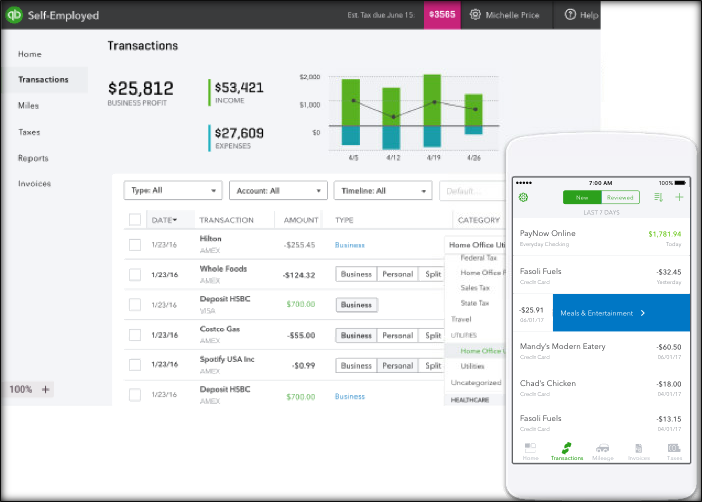Click the AMOUNT column header

tap(301, 220)
